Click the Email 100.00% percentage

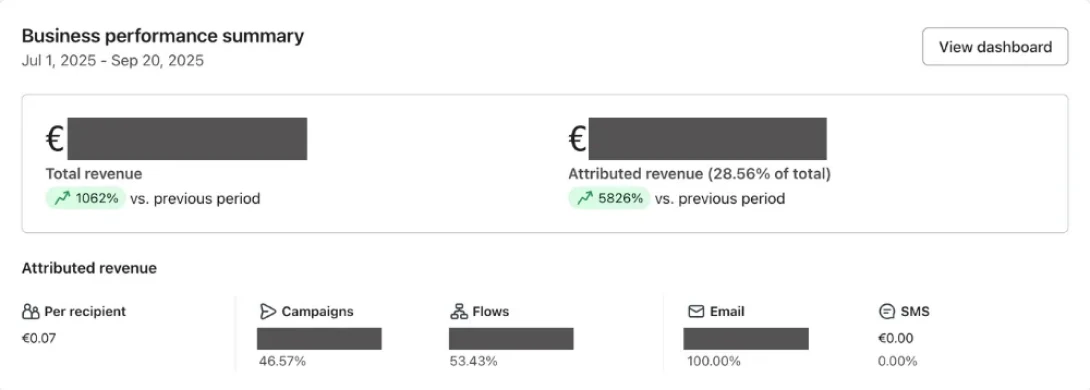(714, 361)
